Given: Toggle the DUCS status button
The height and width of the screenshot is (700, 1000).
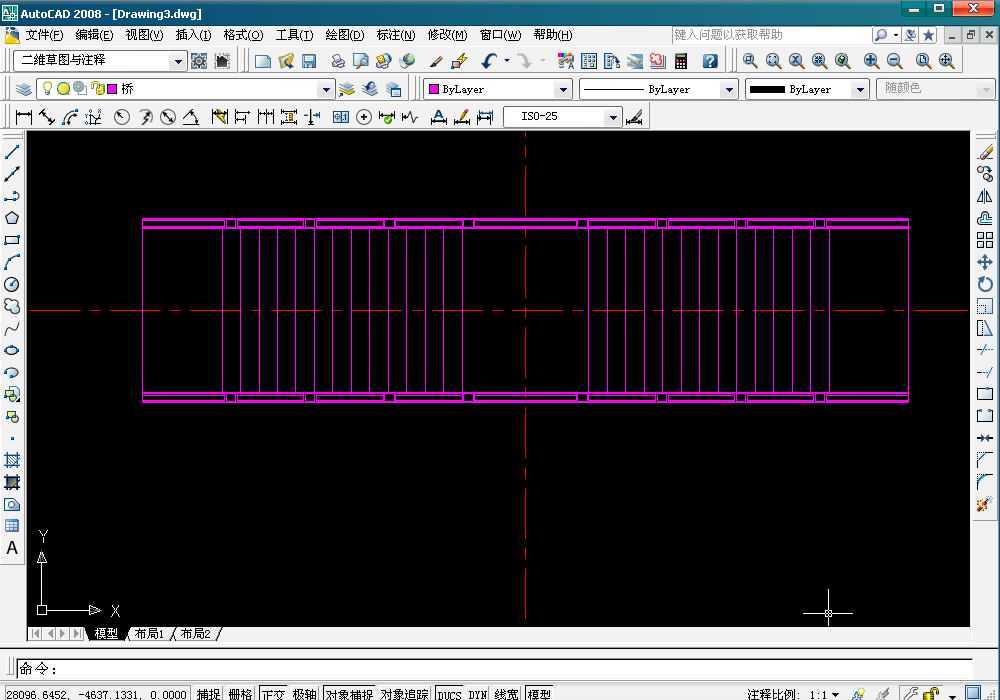Looking at the screenshot, I should point(449,694).
